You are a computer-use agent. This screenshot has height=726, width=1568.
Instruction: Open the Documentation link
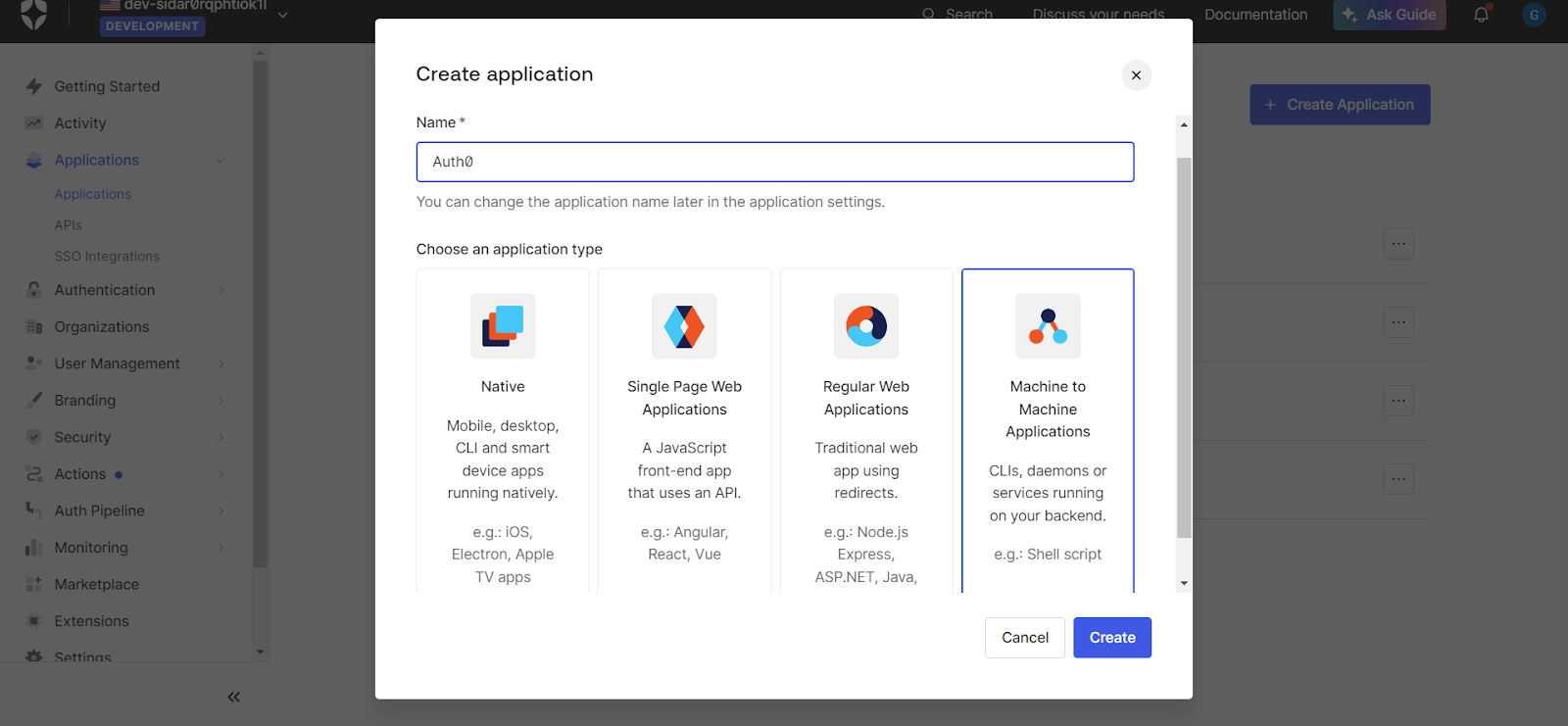tap(1255, 15)
